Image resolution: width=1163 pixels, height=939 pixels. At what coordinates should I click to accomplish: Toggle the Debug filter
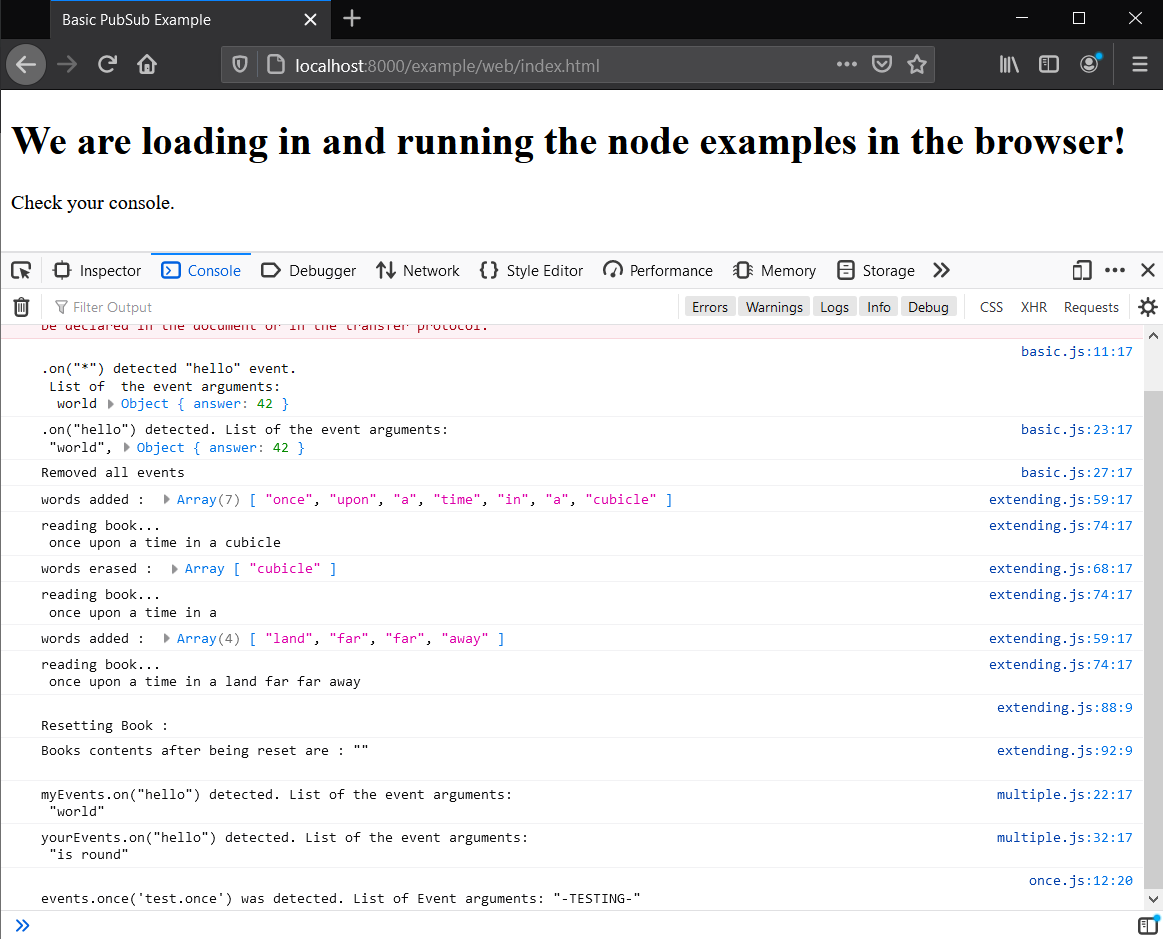tap(928, 307)
